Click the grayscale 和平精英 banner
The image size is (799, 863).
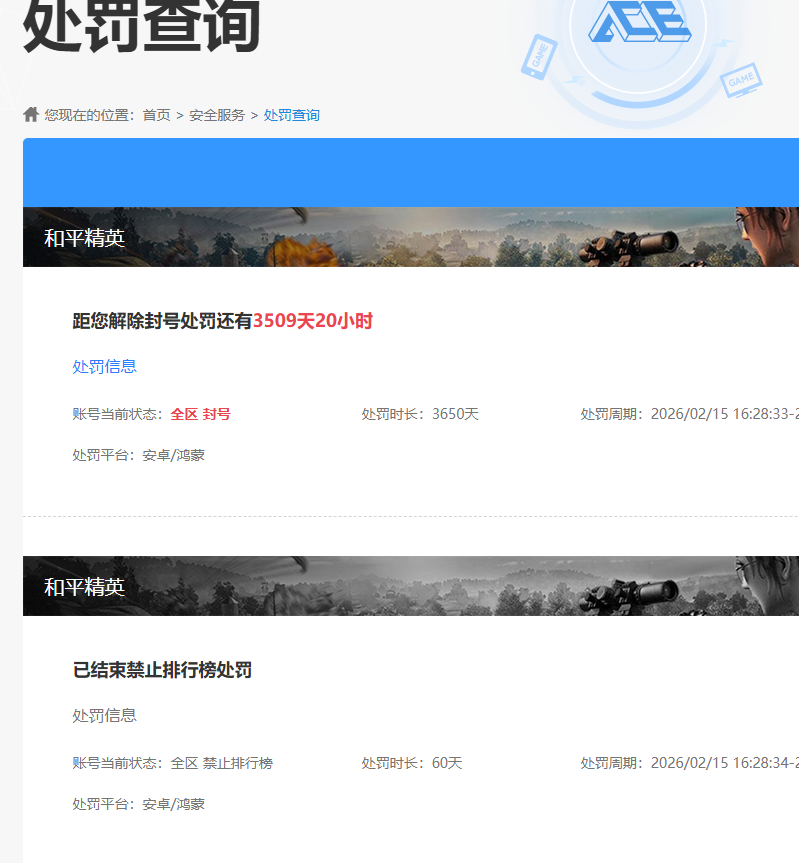[411, 586]
